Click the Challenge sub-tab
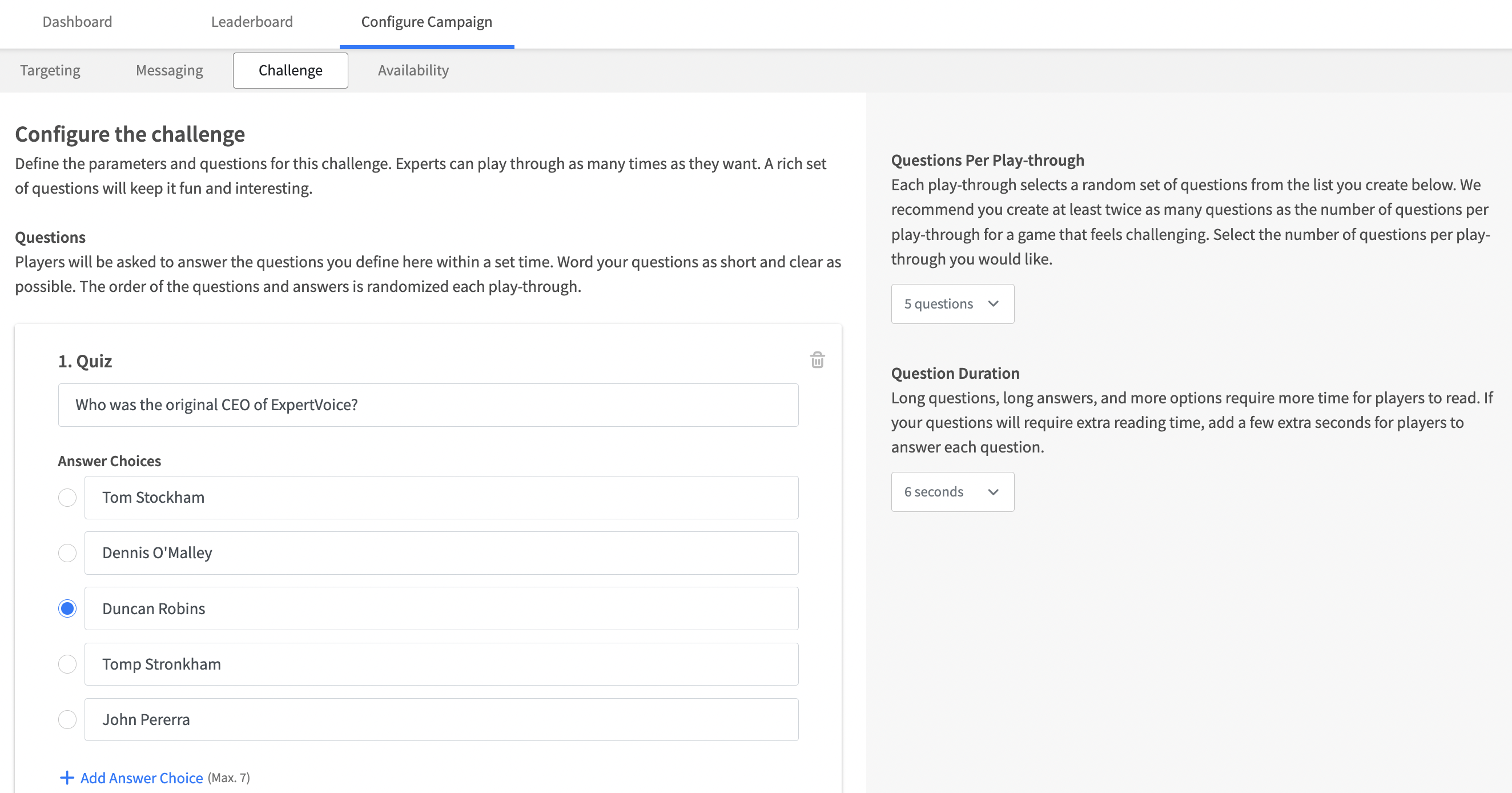 coord(290,70)
